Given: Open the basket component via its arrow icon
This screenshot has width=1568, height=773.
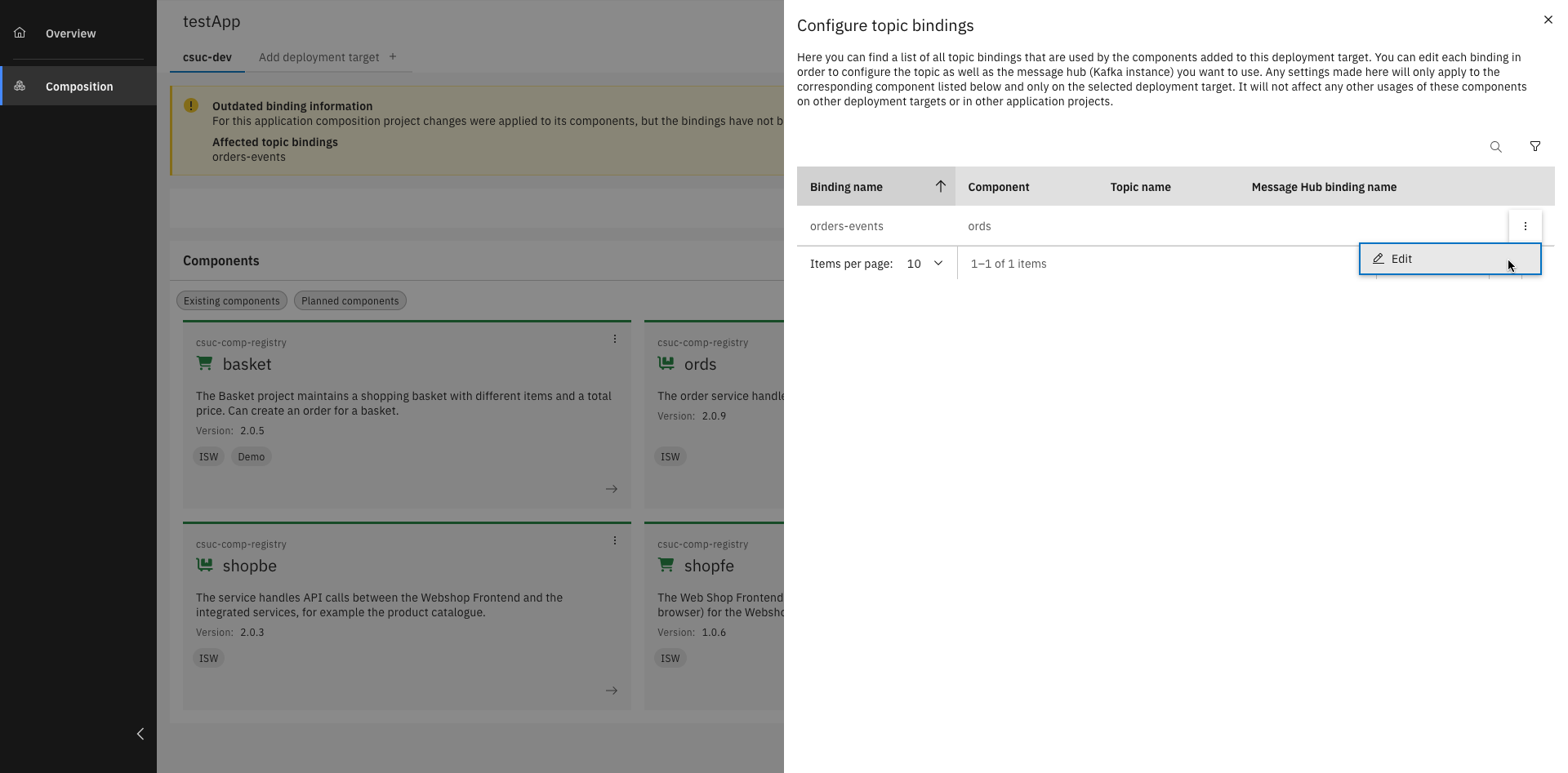Looking at the screenshot, I should [612, 488].
